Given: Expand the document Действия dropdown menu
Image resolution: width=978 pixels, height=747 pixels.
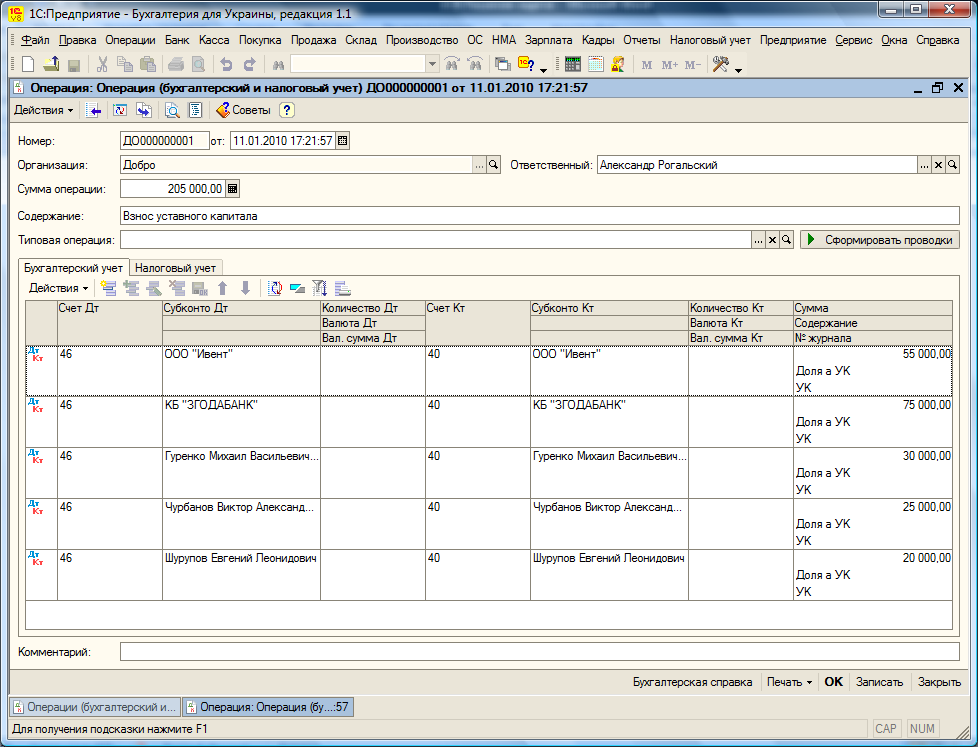Looking at the screenshot, I should coord(44,110).
